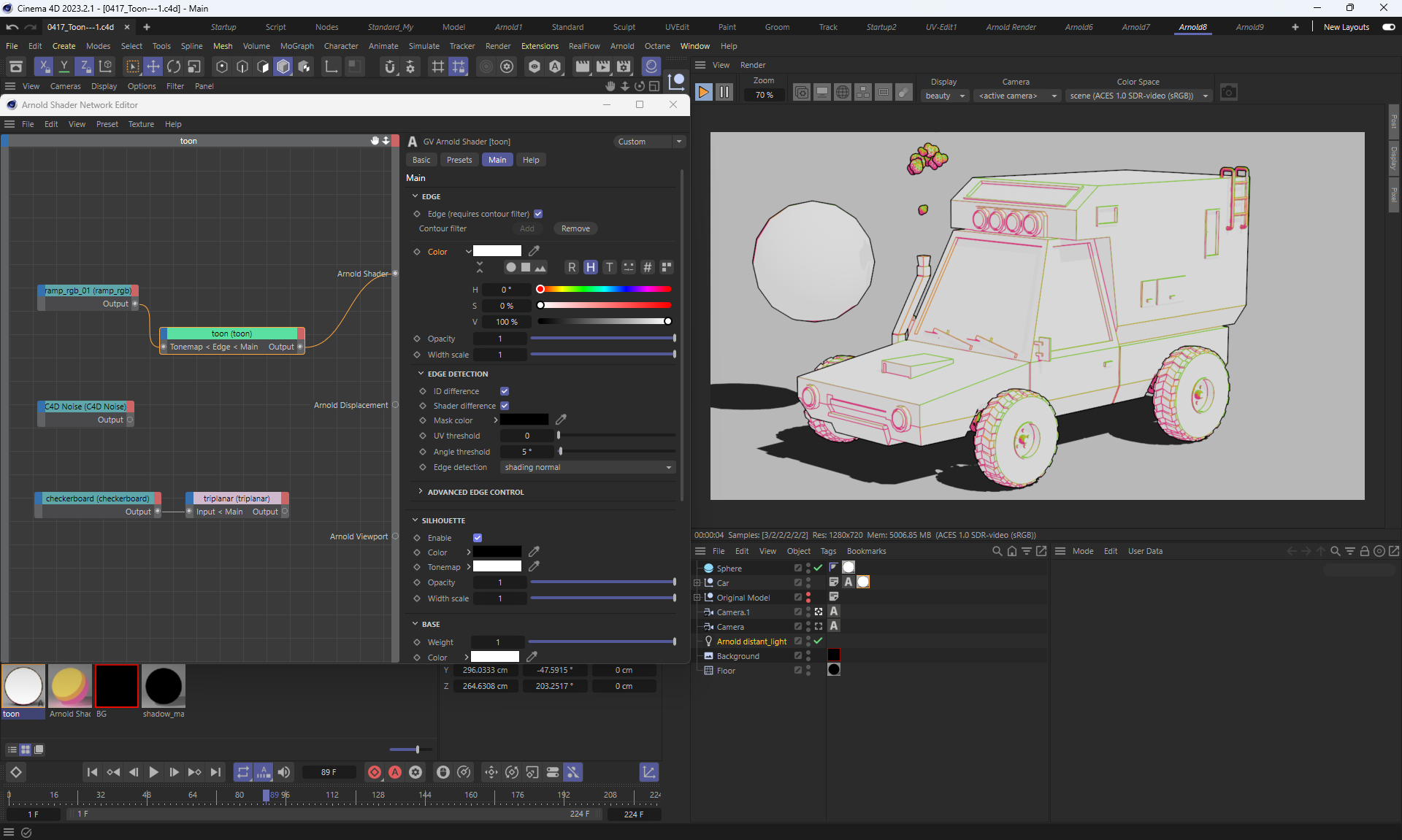
Task: Switch to the Presets tab
Action: [x=459, y=160]
